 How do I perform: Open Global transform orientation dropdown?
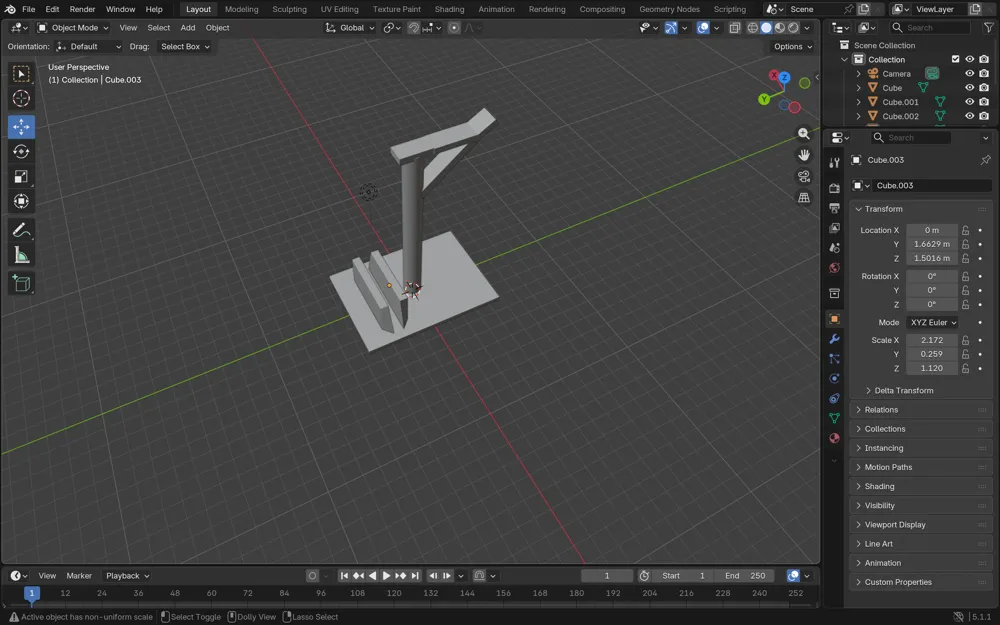[349, 27]
